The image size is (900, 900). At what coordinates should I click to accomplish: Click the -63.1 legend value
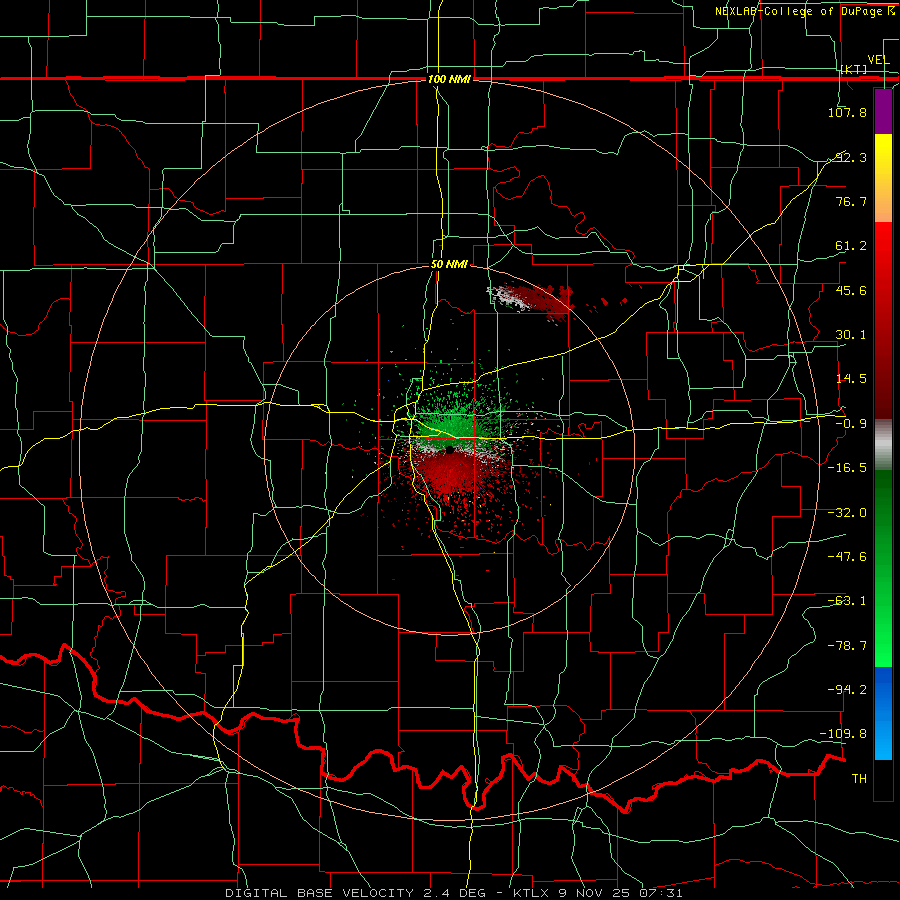click(x=847, y=601)
